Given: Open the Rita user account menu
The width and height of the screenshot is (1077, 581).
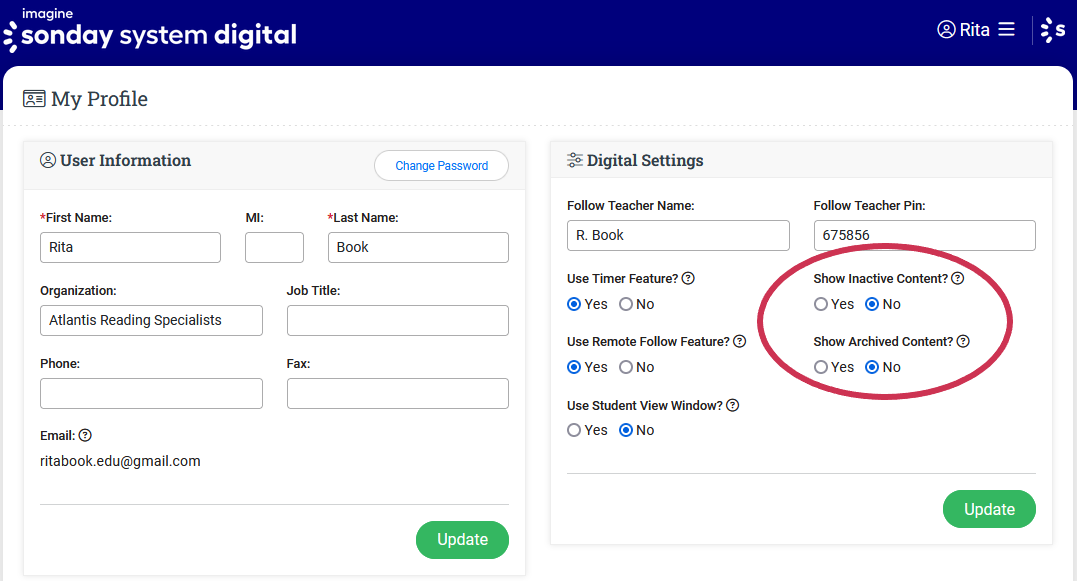Looking at the screenshot, I should tap(964, 30).
